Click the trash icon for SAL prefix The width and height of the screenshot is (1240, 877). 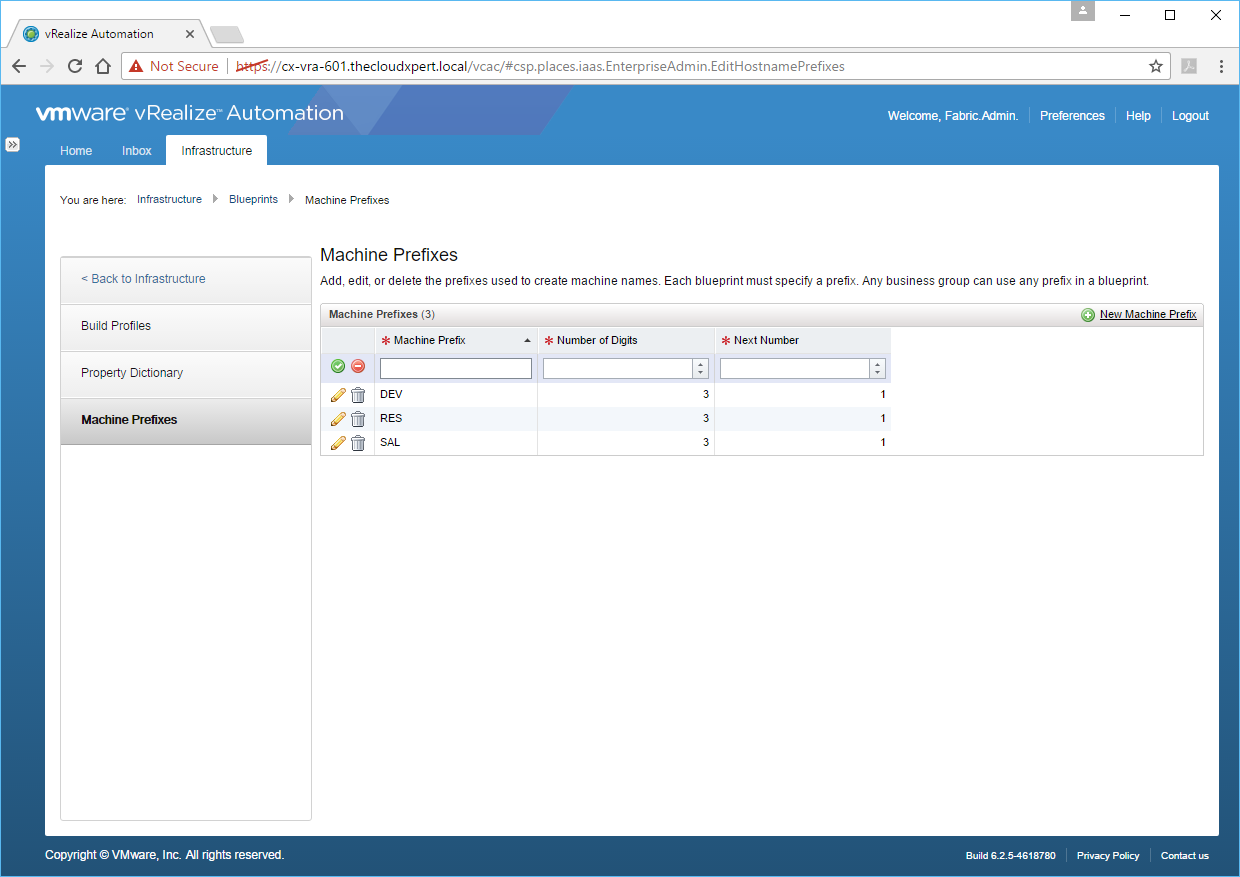[x=358, y=443]
